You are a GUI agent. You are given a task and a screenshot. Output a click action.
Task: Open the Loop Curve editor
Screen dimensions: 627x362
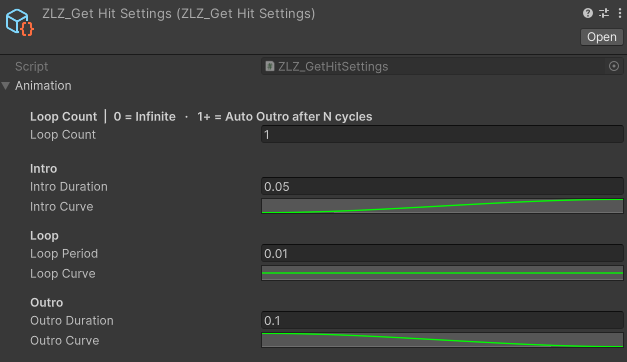pyautogui.click(x=442, y=273)
